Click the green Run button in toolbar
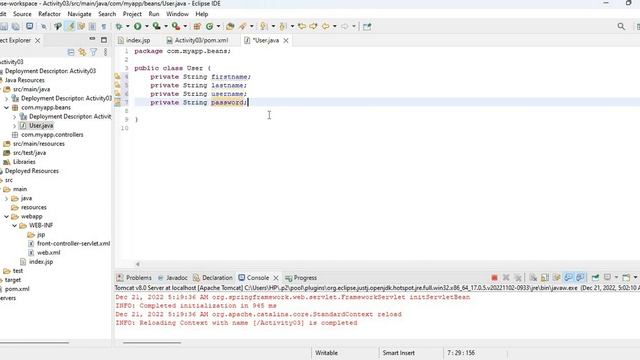 point(138,26)
